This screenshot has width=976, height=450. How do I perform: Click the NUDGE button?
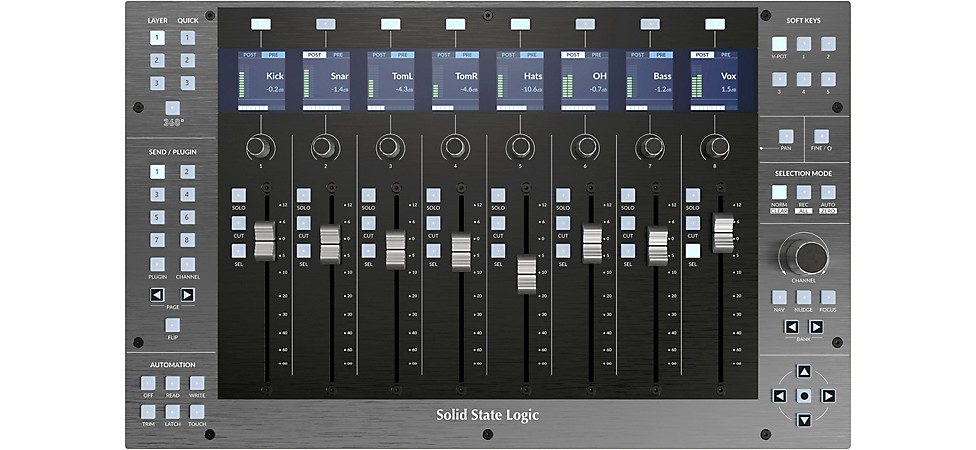point(804,298)
